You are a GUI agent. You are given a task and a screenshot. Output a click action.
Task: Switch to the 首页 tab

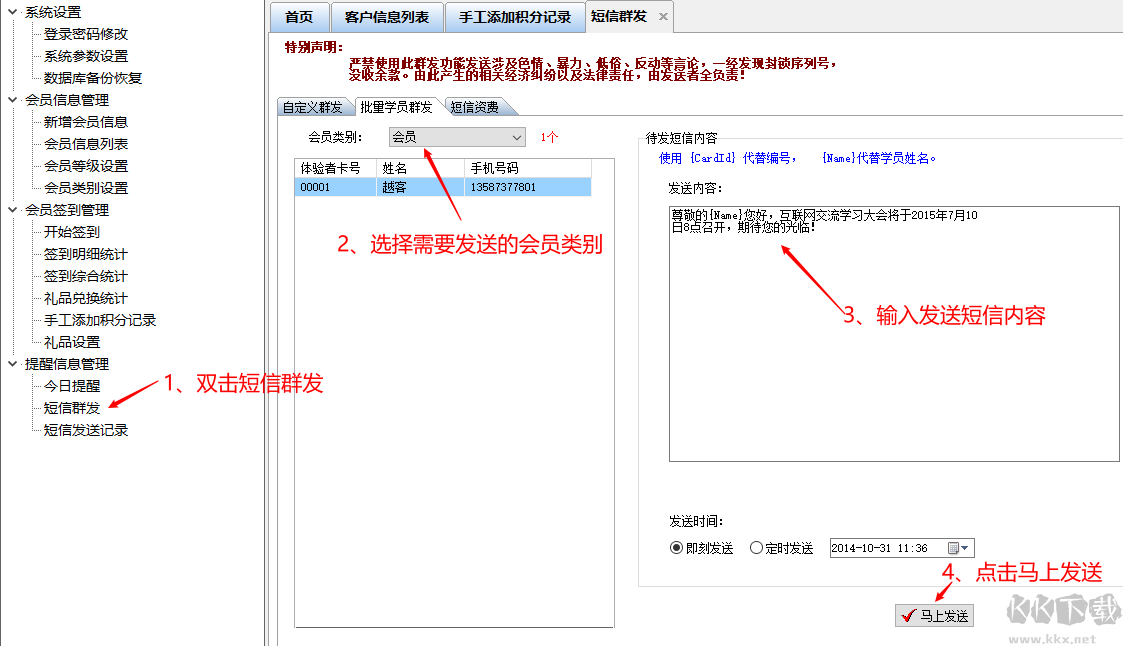299,16
